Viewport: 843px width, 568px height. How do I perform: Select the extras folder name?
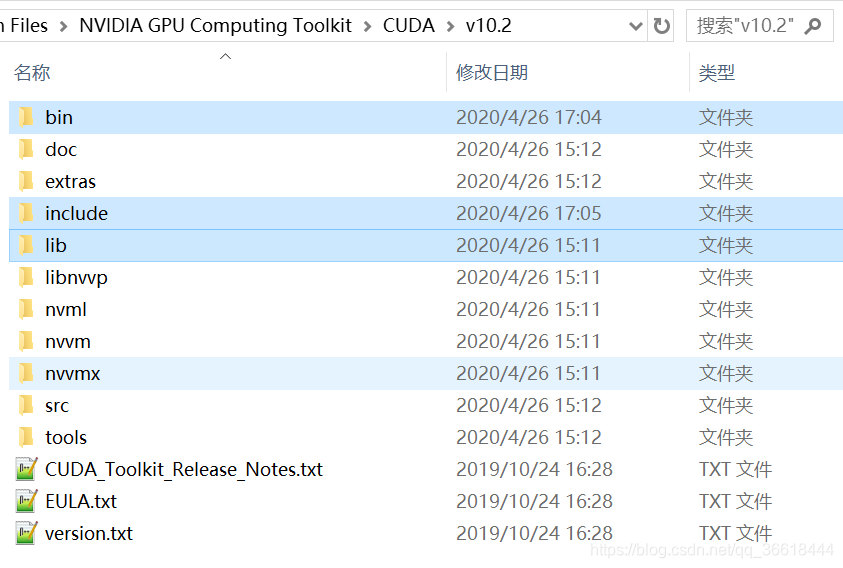click(70, 181)
